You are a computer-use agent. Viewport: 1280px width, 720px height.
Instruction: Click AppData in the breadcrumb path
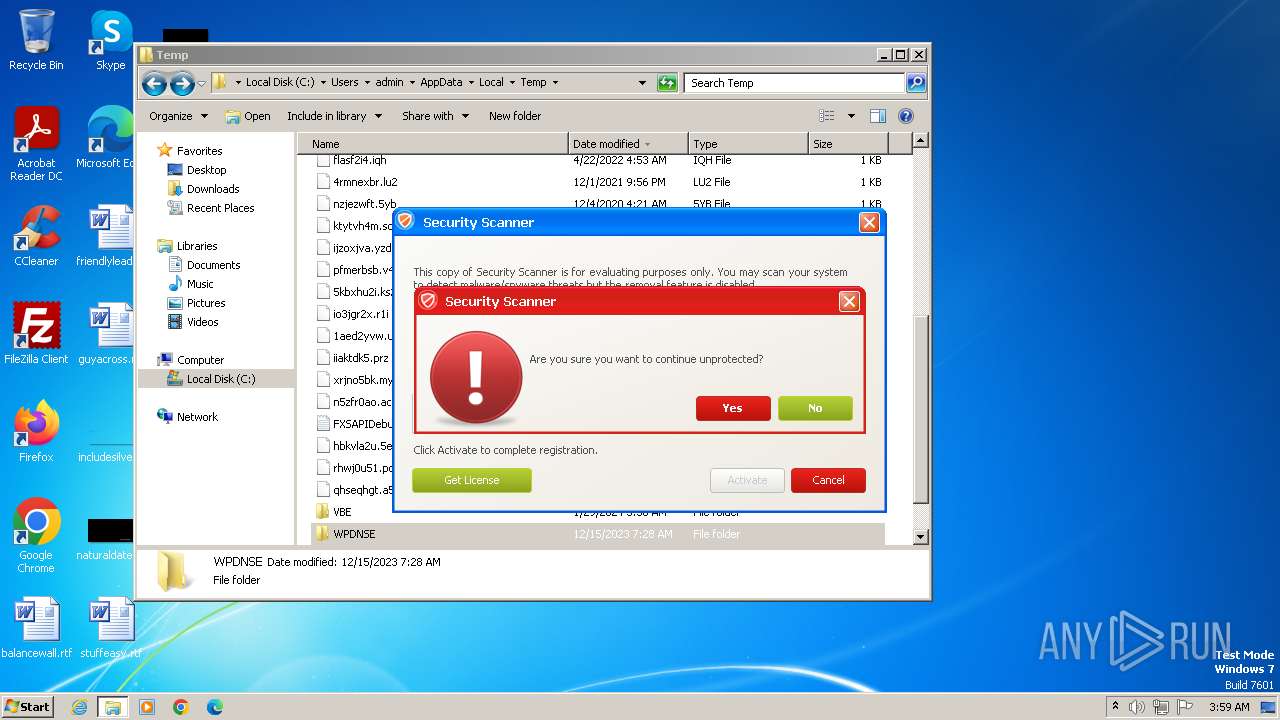441,83
